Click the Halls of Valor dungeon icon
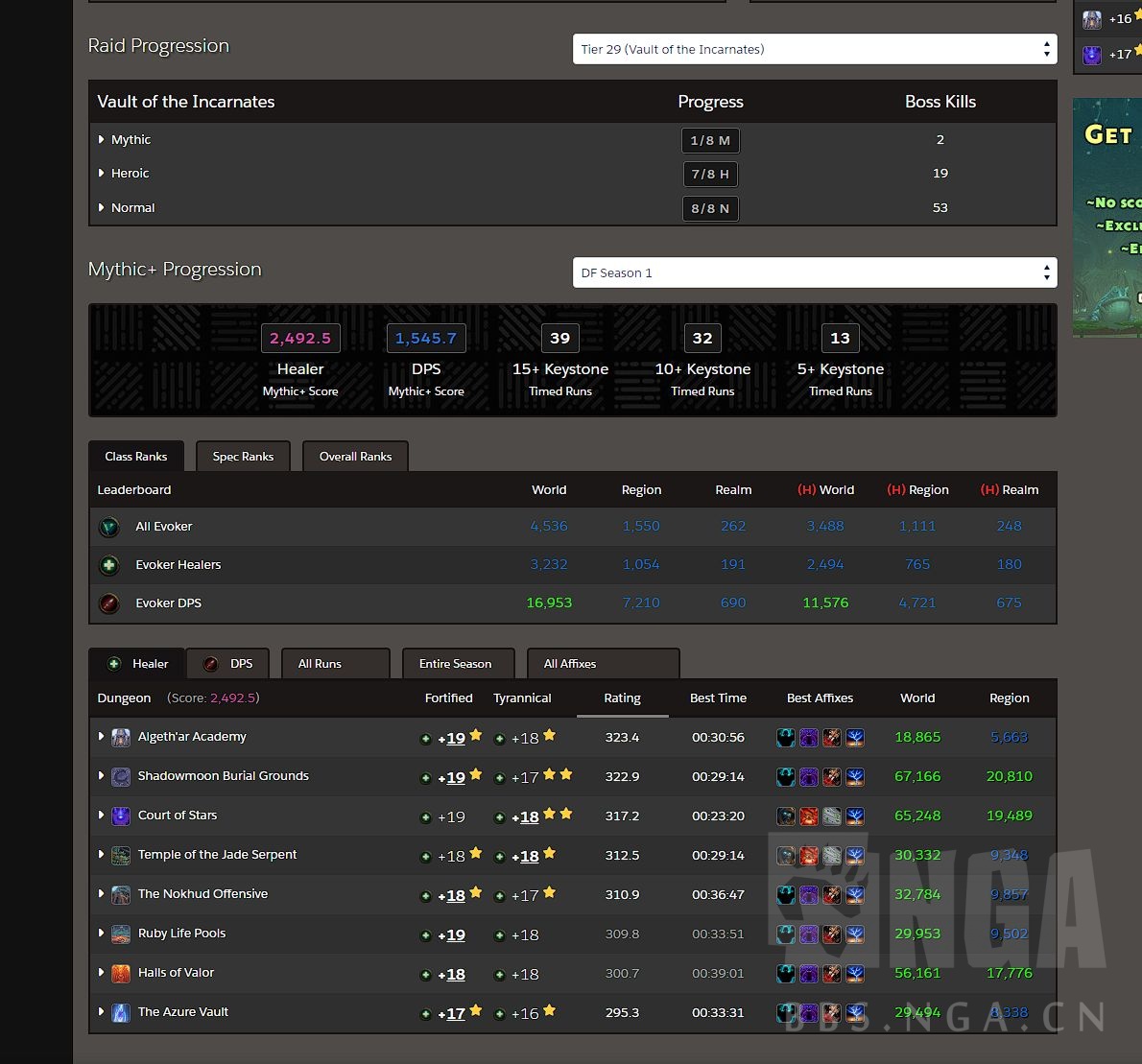1142x1064 pixels. click(x=121, y=974)
